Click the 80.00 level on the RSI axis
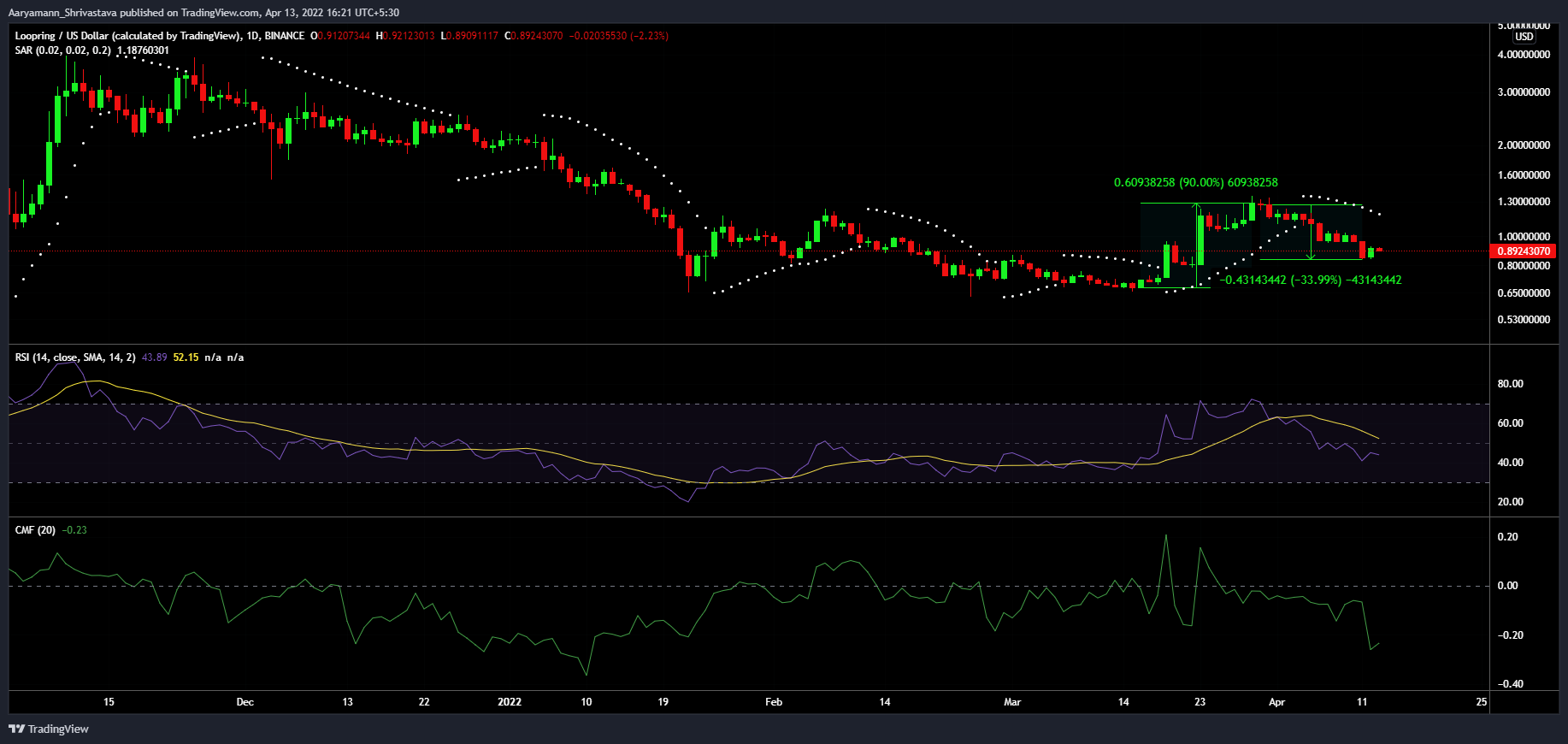 [x=1510, y=384]
